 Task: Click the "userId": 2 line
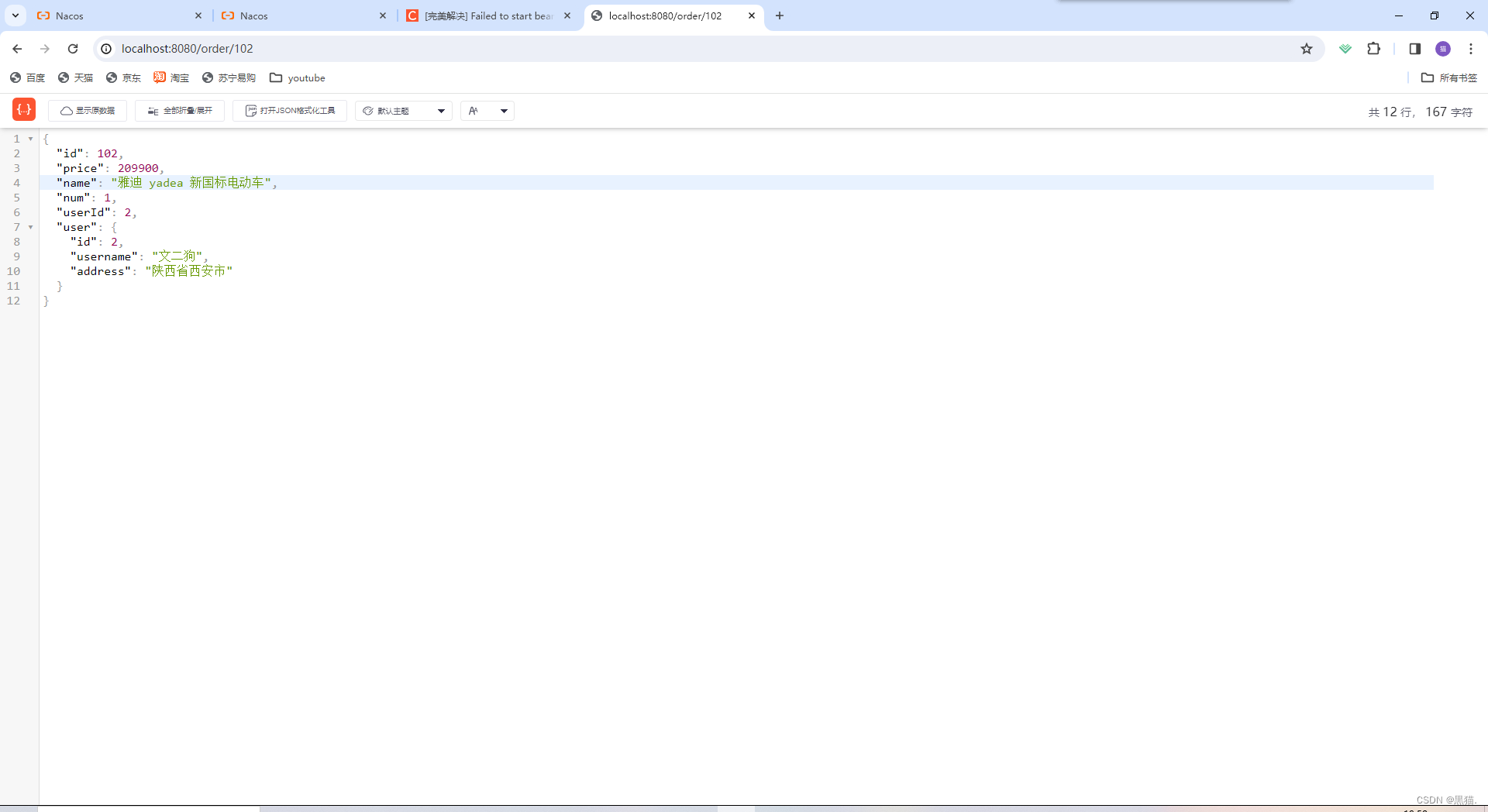point(96,212)
